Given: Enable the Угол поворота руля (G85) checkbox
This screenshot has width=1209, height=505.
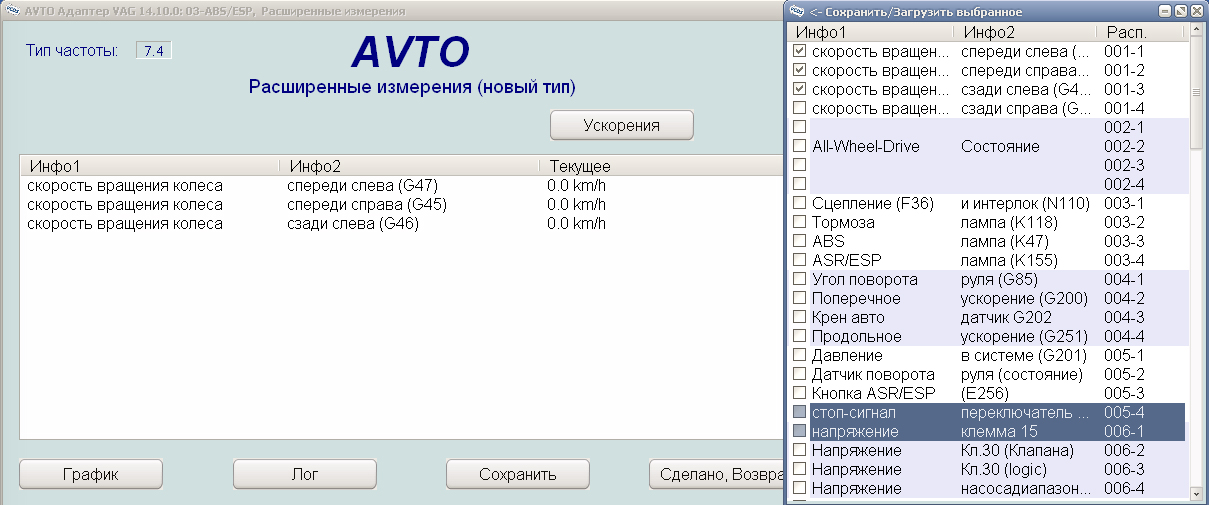Looking at the screenshot, I should (799, 279).
